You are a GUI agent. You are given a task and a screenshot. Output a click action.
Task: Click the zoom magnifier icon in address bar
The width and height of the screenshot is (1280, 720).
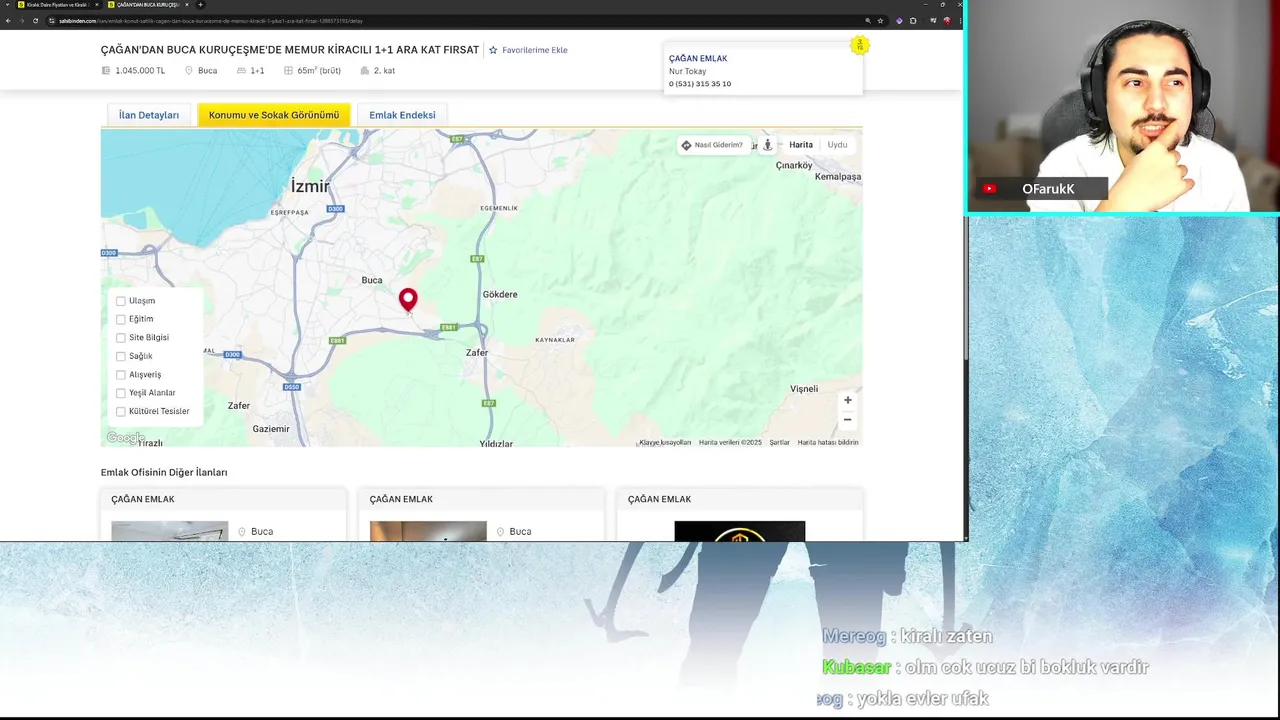point(867,20)
